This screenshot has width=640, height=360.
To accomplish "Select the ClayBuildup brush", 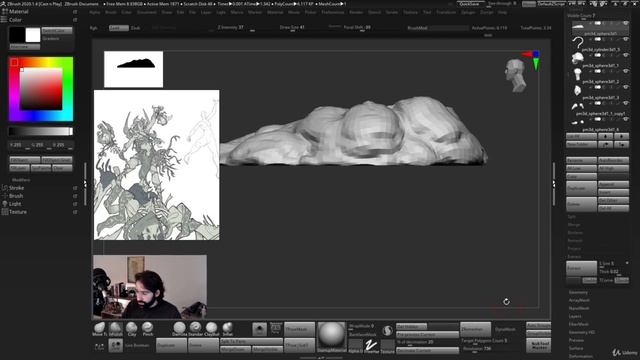I will click(x=211, y=328).
